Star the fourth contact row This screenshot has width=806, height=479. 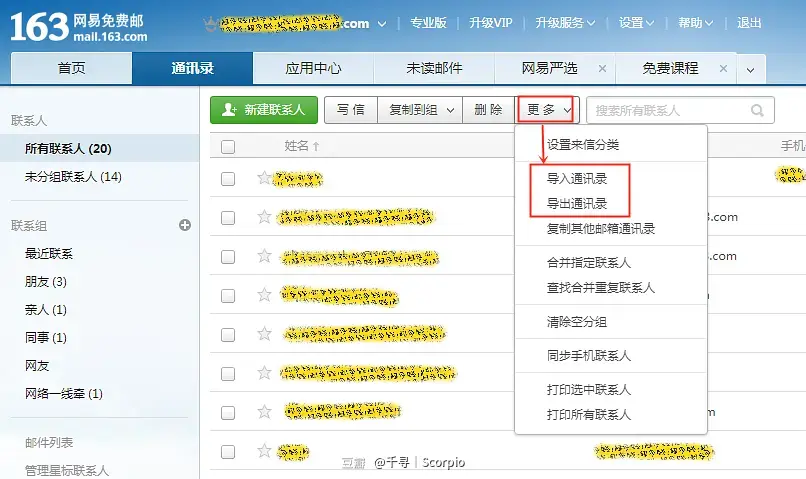pos(264,294)
